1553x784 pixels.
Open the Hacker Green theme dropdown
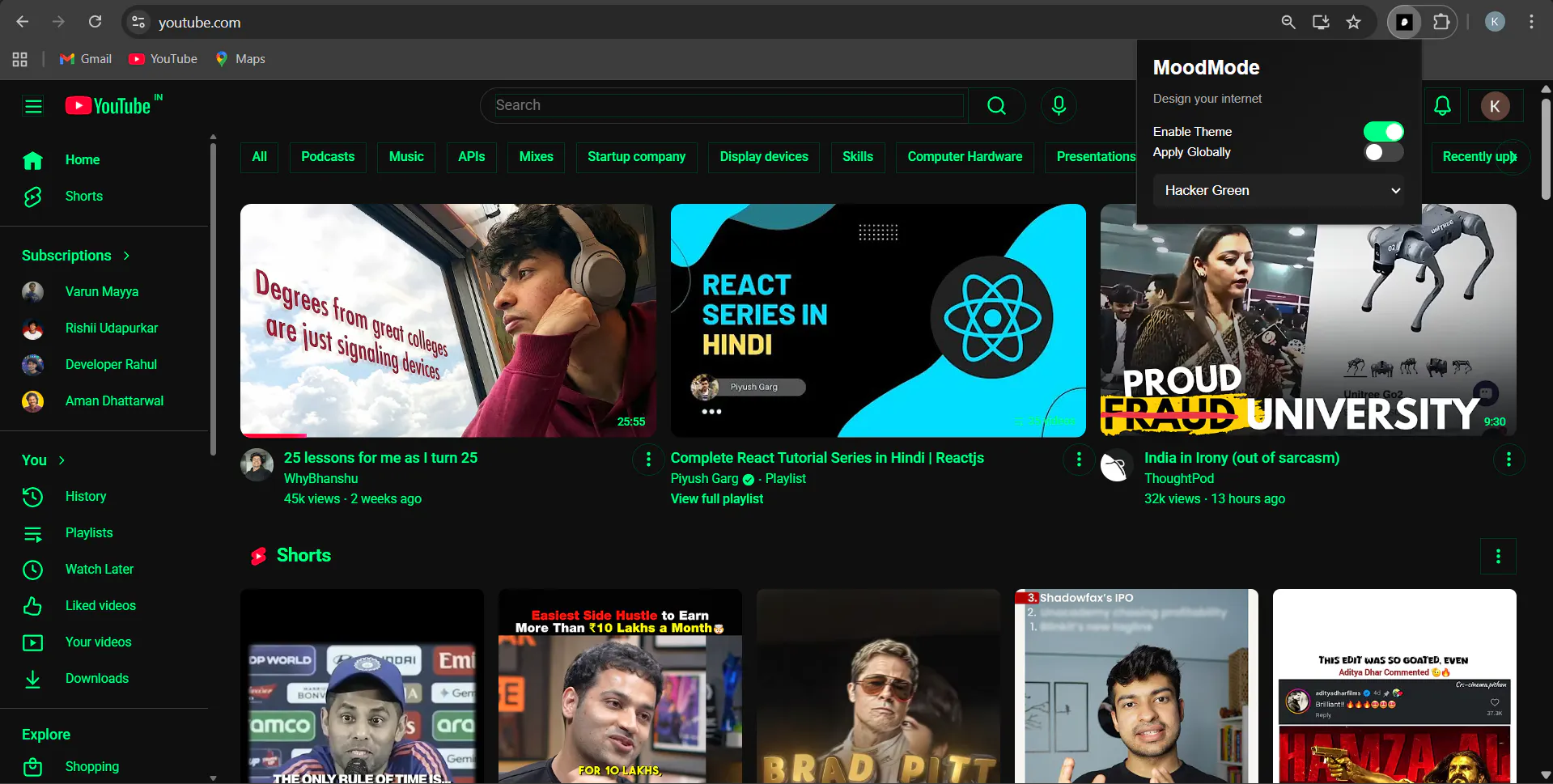tap(1279, 191)
